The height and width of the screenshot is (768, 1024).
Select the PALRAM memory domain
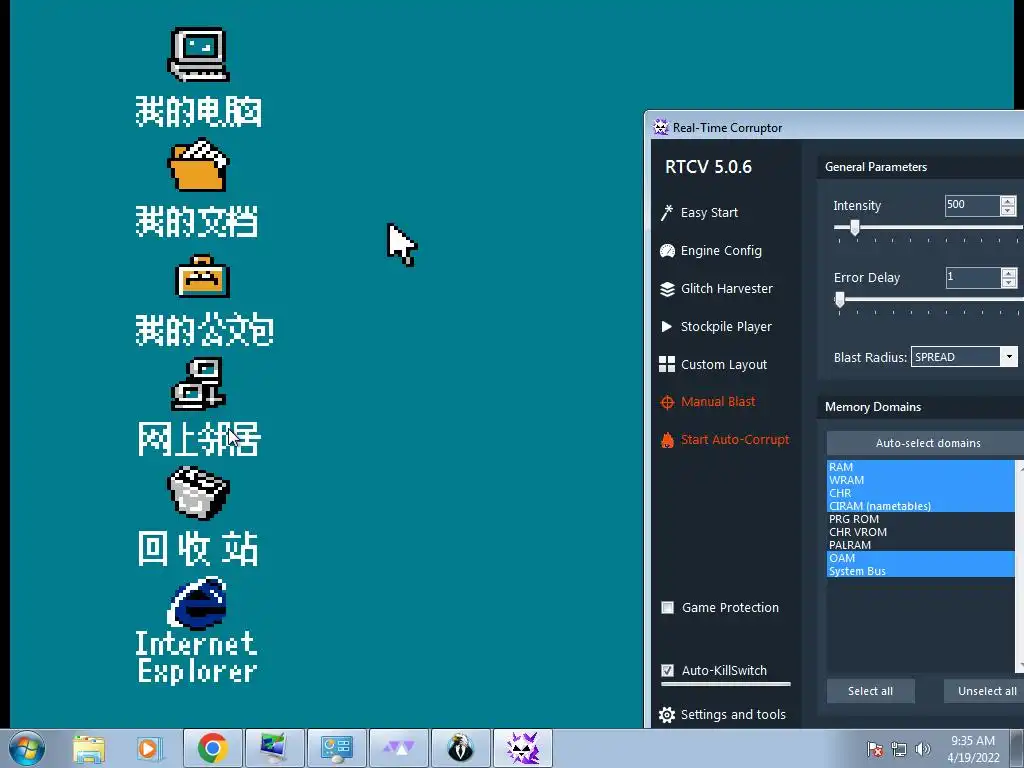[x=921, y=545]
